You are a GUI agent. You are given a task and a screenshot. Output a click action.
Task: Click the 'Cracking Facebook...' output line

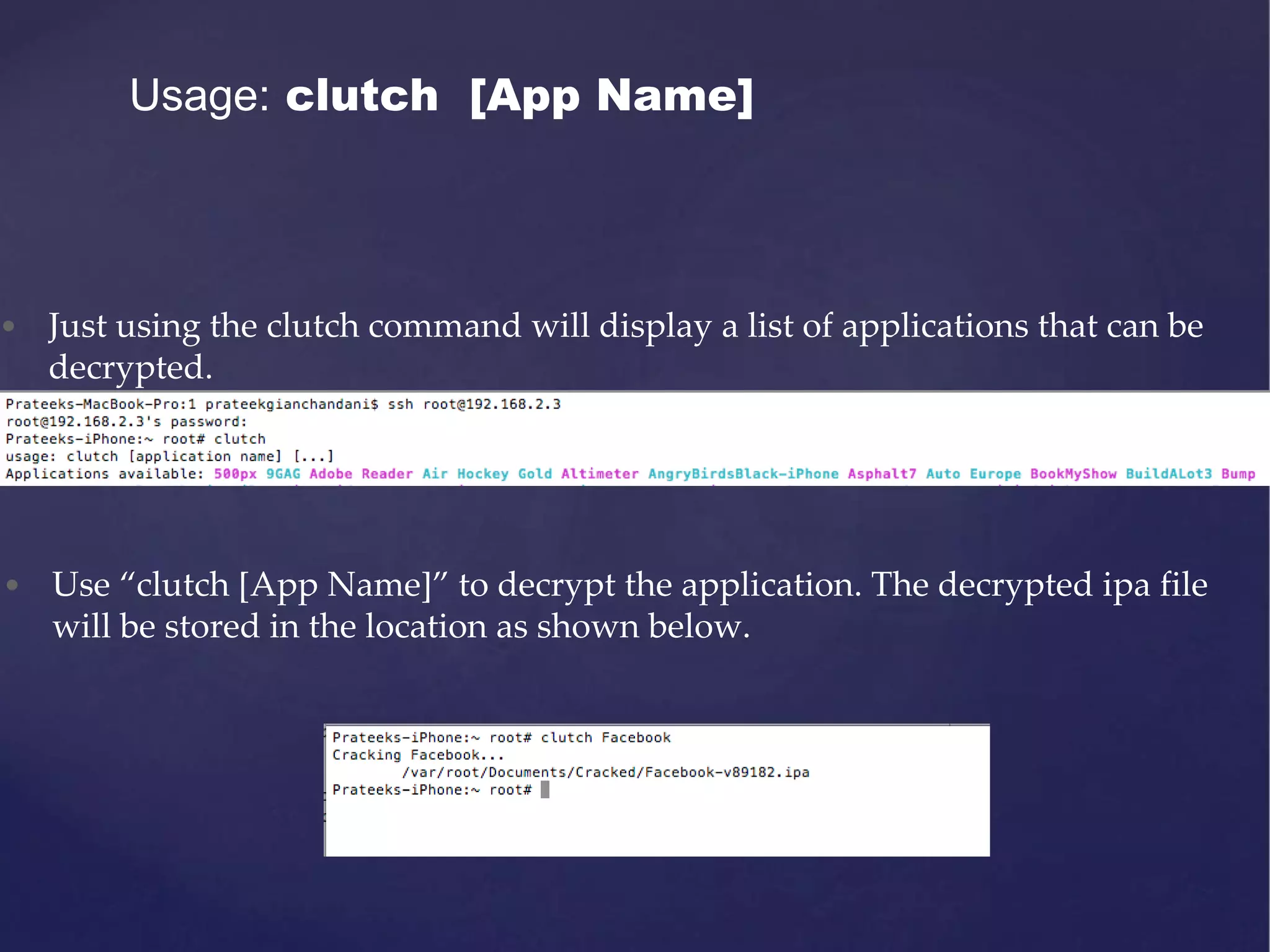418,755
